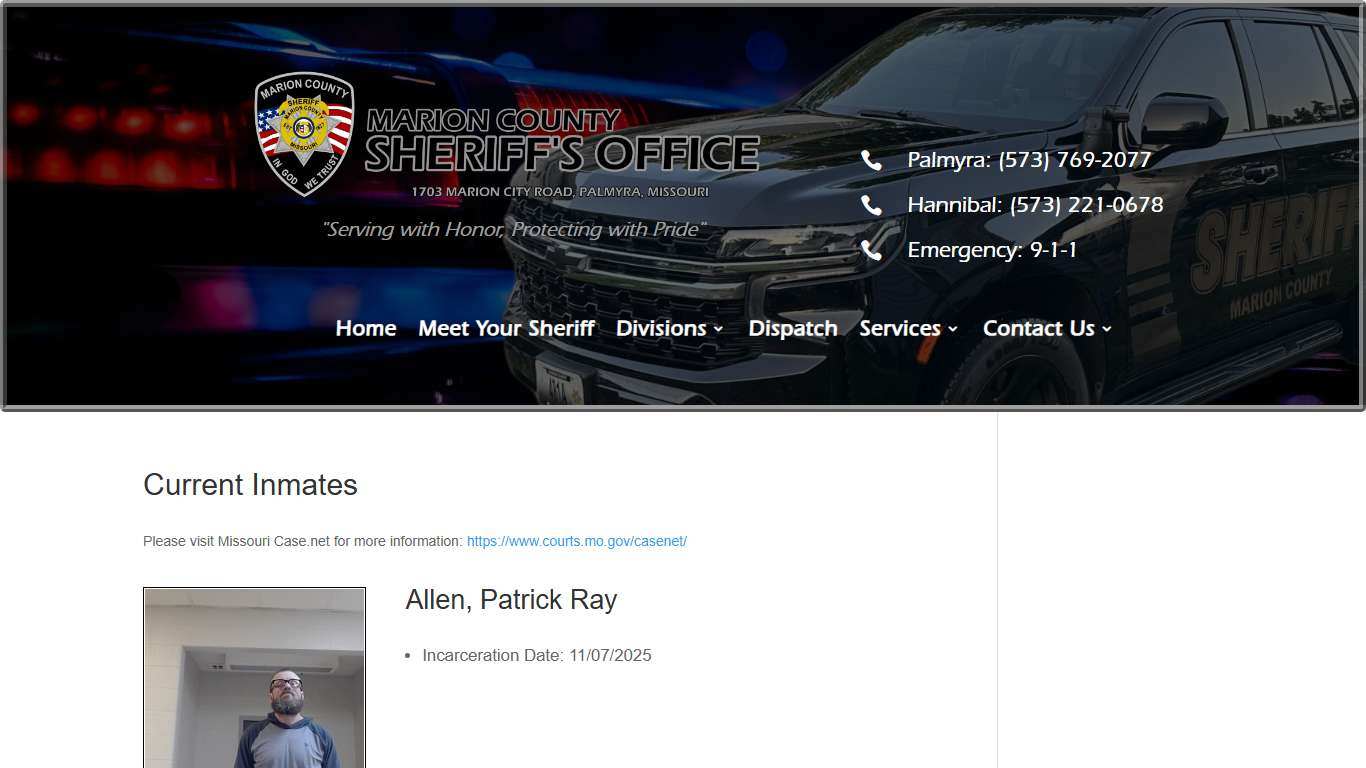
Task: Open the Divisions menu
Action: point(661,328)
